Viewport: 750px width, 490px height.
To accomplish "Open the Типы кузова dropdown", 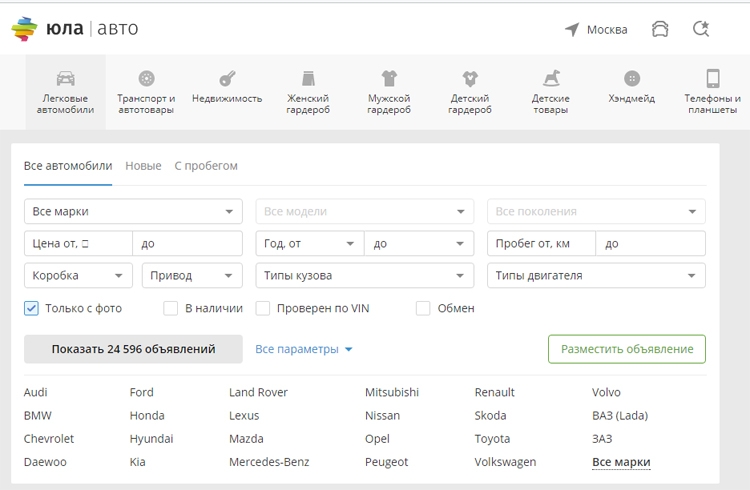I will pos(364,276).
